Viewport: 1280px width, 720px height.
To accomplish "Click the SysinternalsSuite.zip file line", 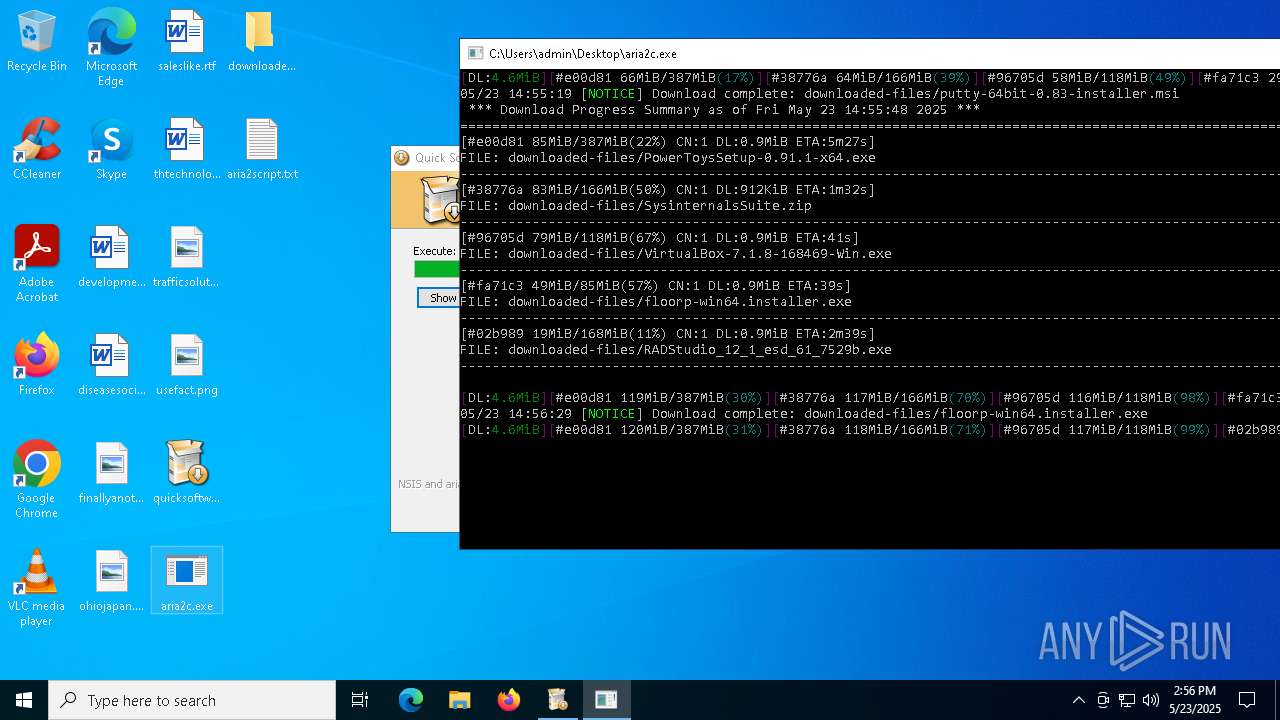I will [x=636, y=206].
